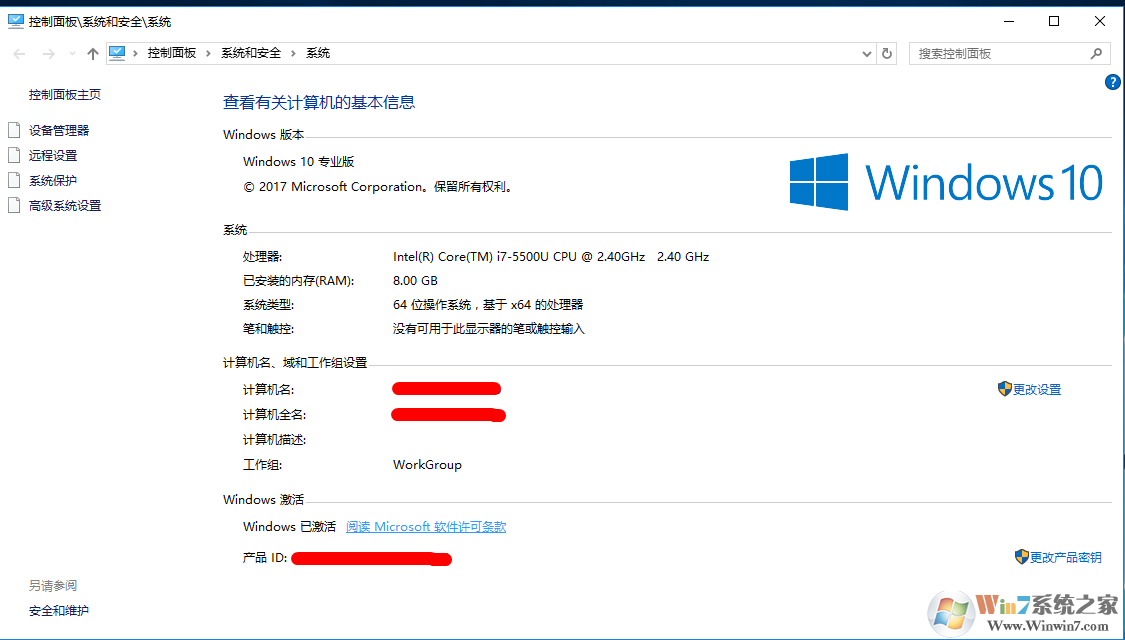Select 控制面板 breadcrumb in address bar

(171, 53)
